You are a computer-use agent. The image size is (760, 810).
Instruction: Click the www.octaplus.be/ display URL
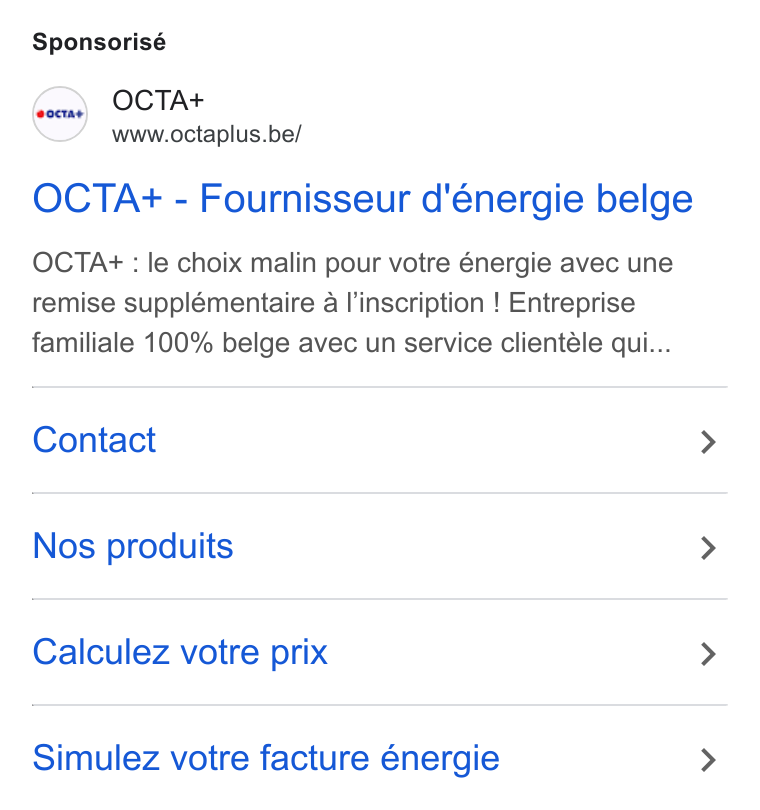207,134
